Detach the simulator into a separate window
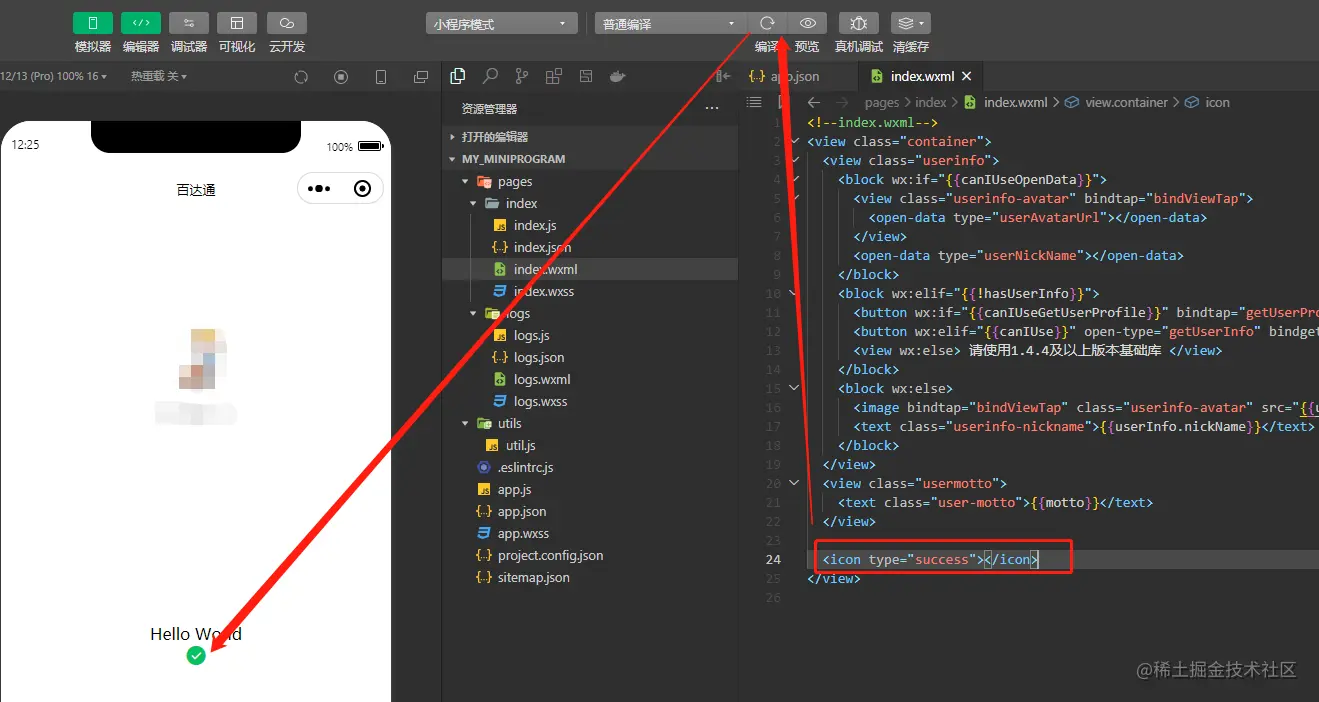The width and height of the screenshot is (1319, 702). pyautogui.click(x=421, y=77)
